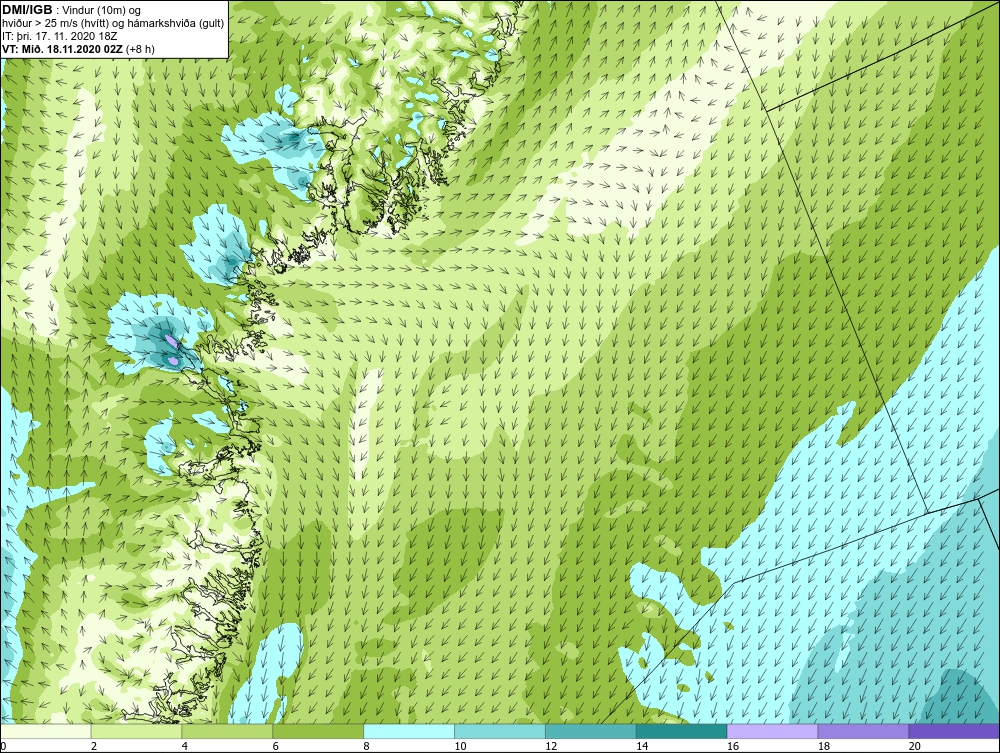Click the DMI/IGB title text

point(27,10)
